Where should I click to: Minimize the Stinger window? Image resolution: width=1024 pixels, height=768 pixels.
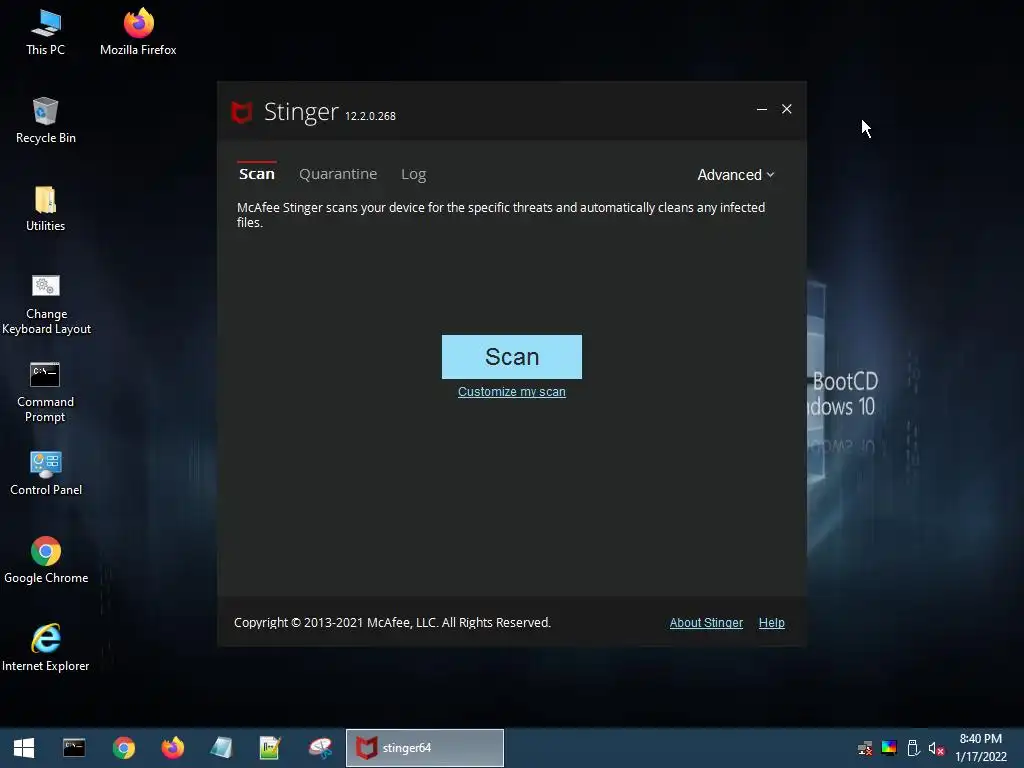tap(761, 109)
